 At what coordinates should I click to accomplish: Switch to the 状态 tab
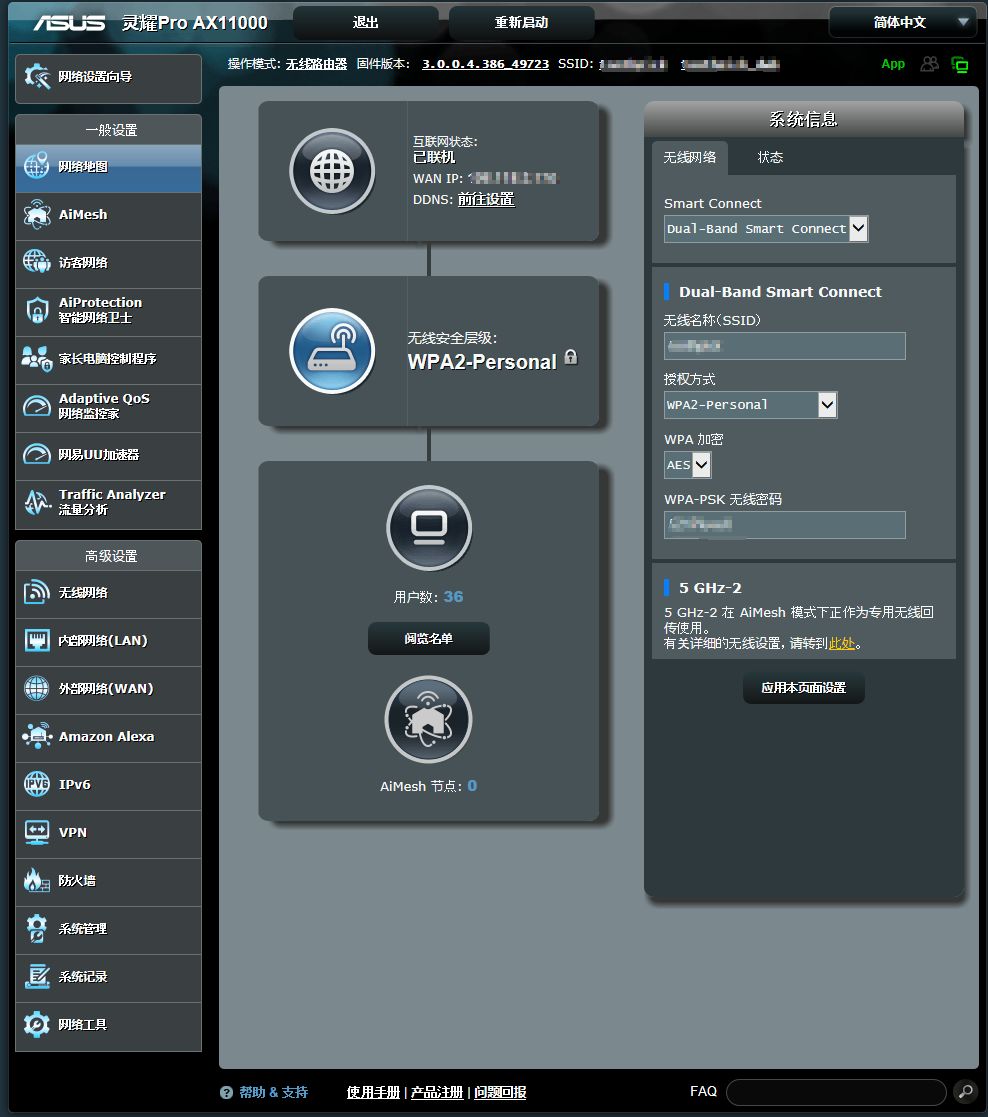point(770,157)
